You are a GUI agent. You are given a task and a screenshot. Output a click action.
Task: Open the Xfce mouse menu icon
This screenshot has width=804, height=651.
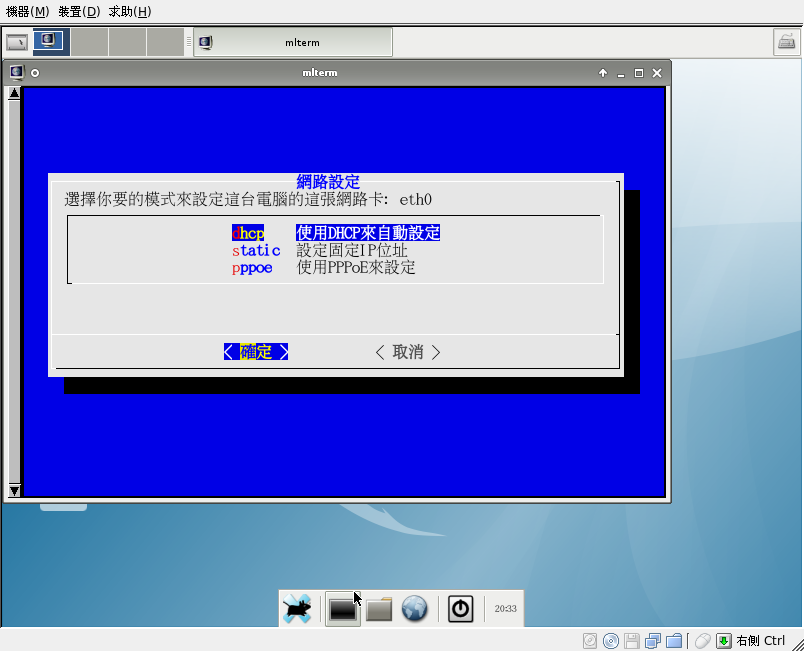point(297,608)
